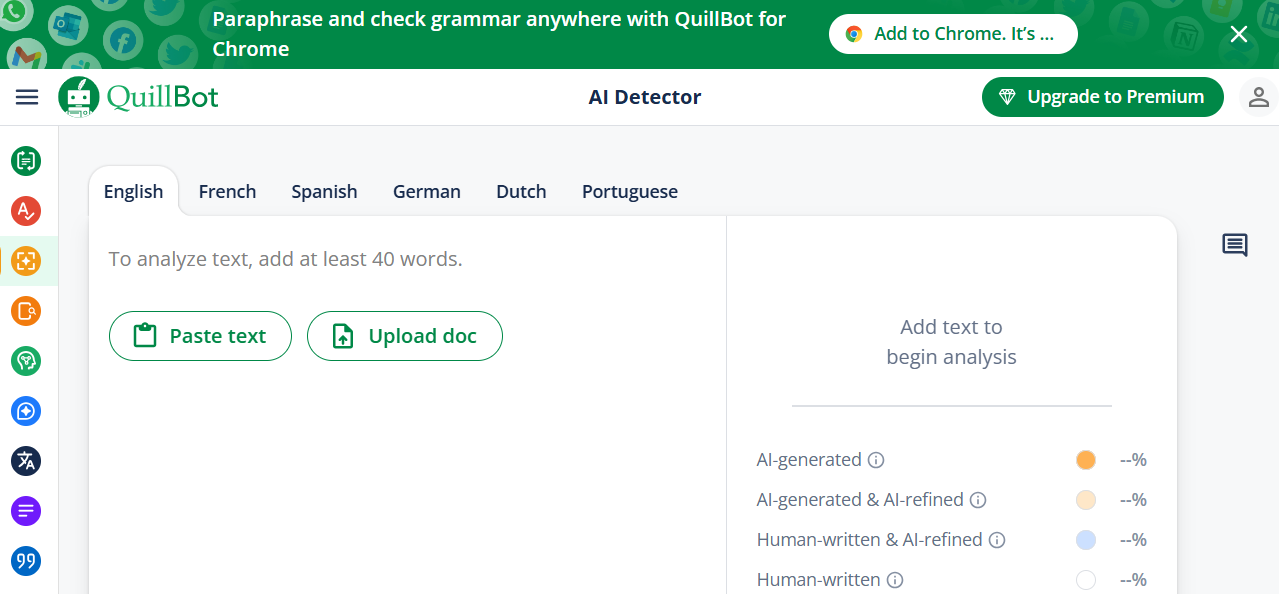
Task: Click Upgrade to Premium button
Action: coord(1102,97)
